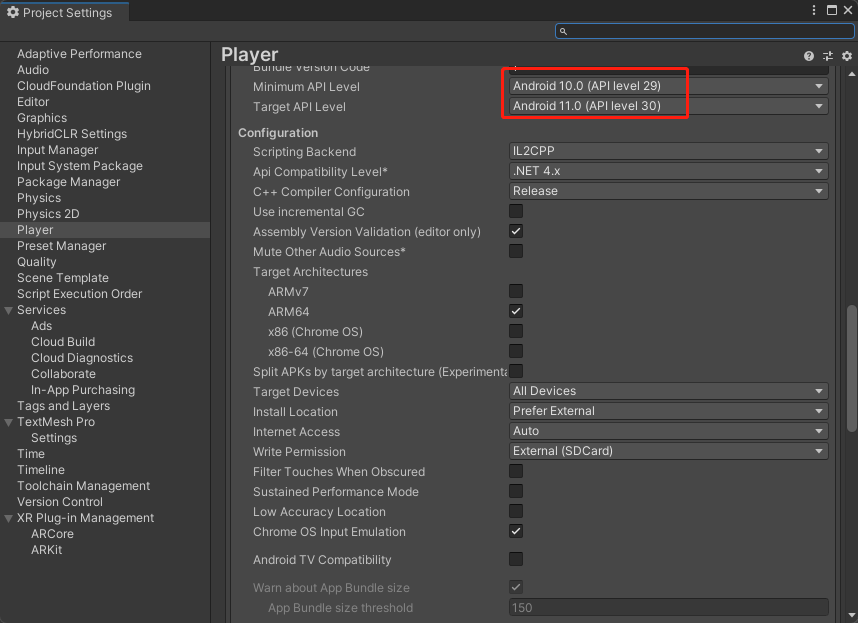Enable x86 (Chrome OS) checkbox

(x=516, y=331)
